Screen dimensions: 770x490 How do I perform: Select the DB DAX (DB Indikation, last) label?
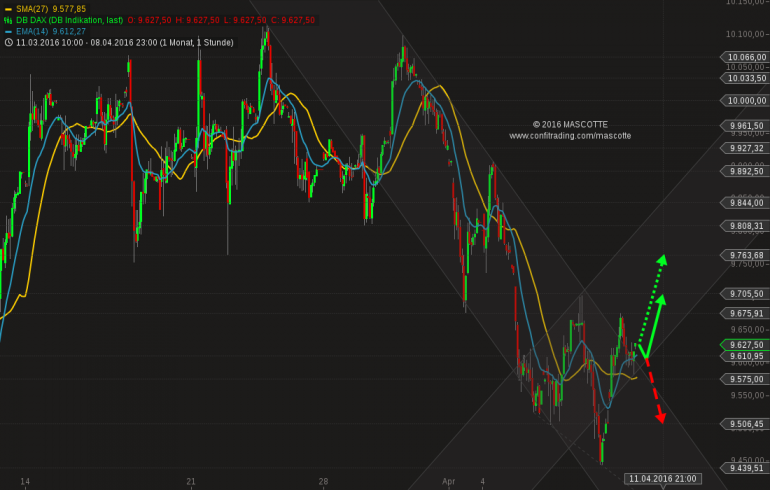click(x=69, y=20)
